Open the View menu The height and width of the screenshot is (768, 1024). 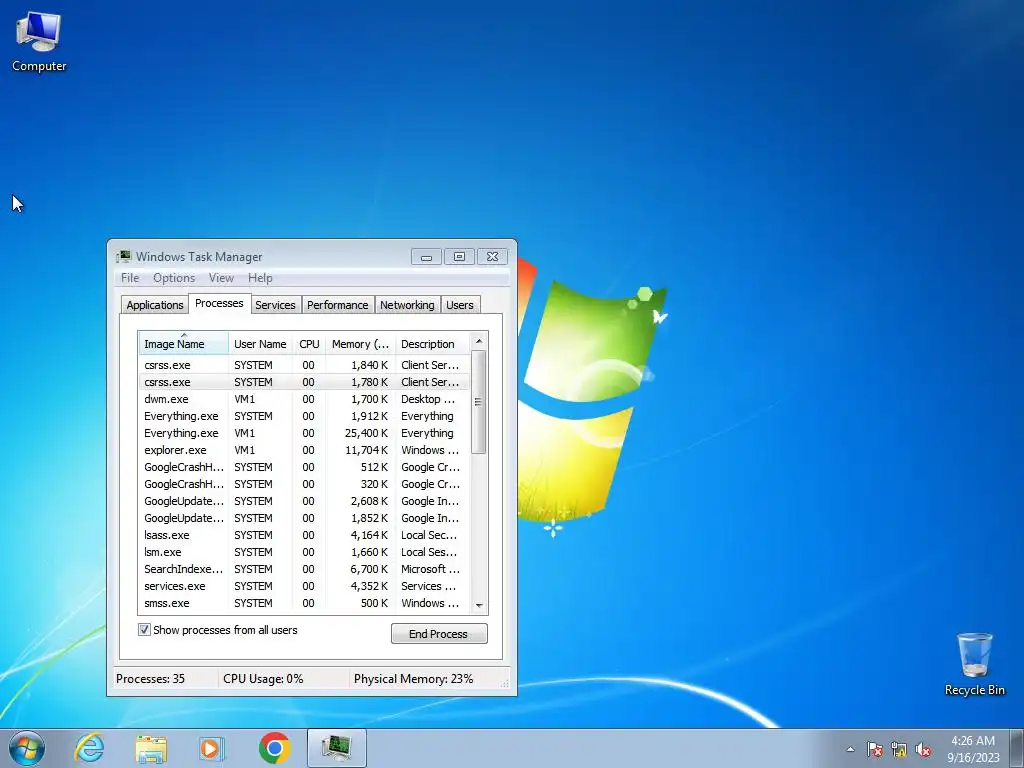click(221, 278)
